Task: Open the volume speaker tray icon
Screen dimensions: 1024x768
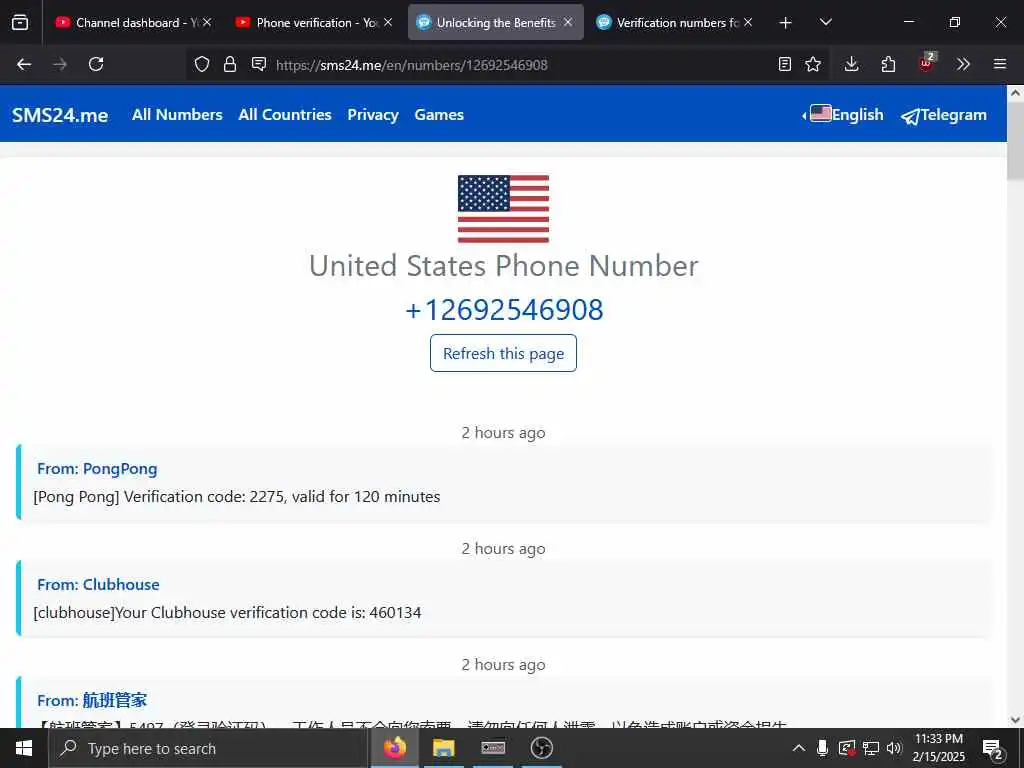Action: [894, 748]
